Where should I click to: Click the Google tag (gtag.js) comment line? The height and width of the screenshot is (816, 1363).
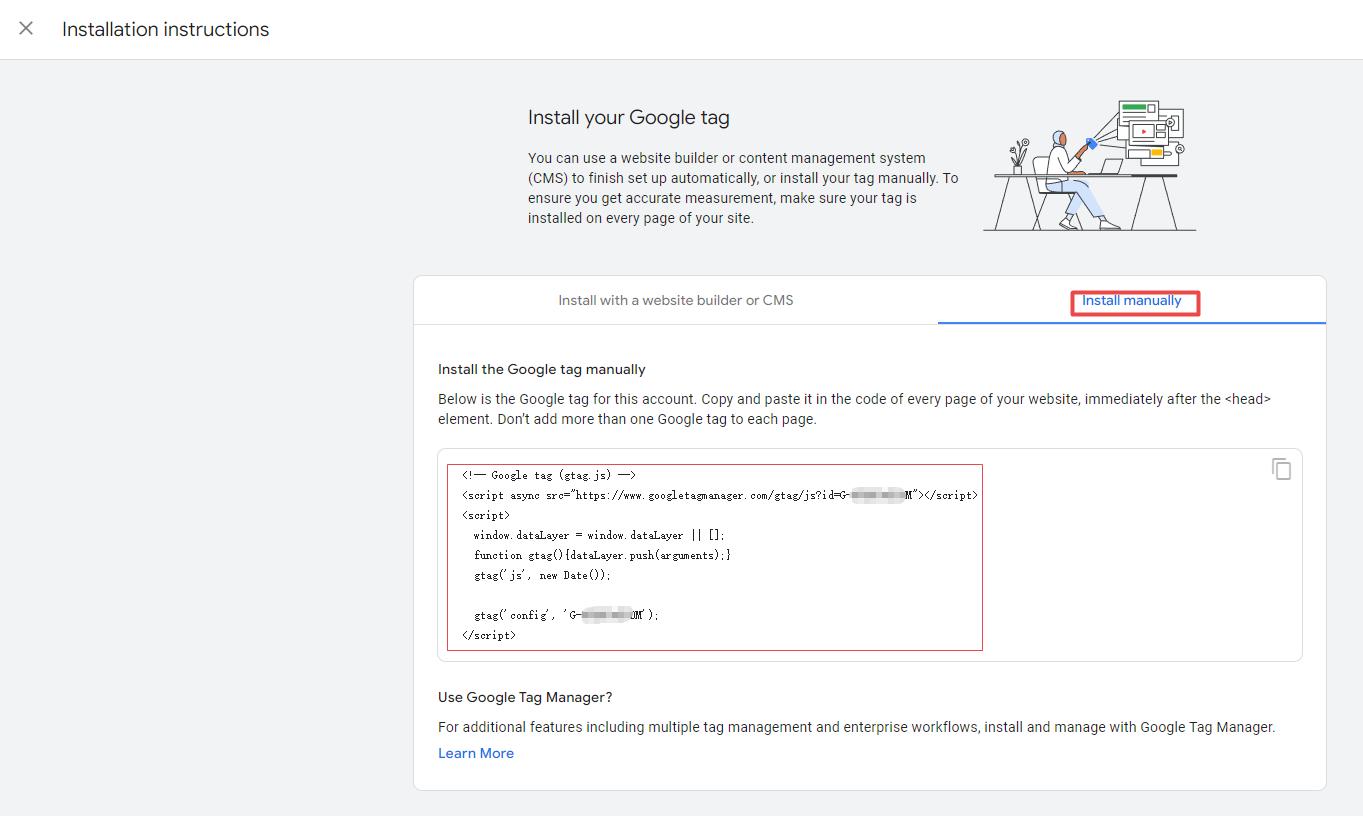(549, 475)
